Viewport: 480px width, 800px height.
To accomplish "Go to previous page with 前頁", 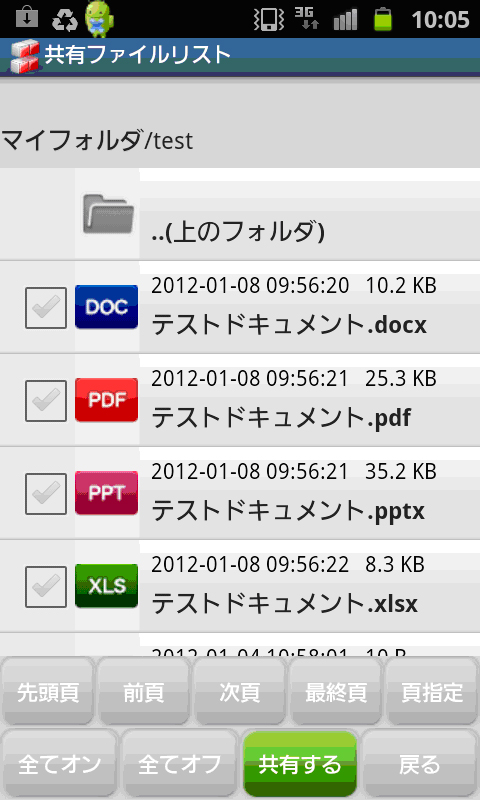I will (143, 692).
